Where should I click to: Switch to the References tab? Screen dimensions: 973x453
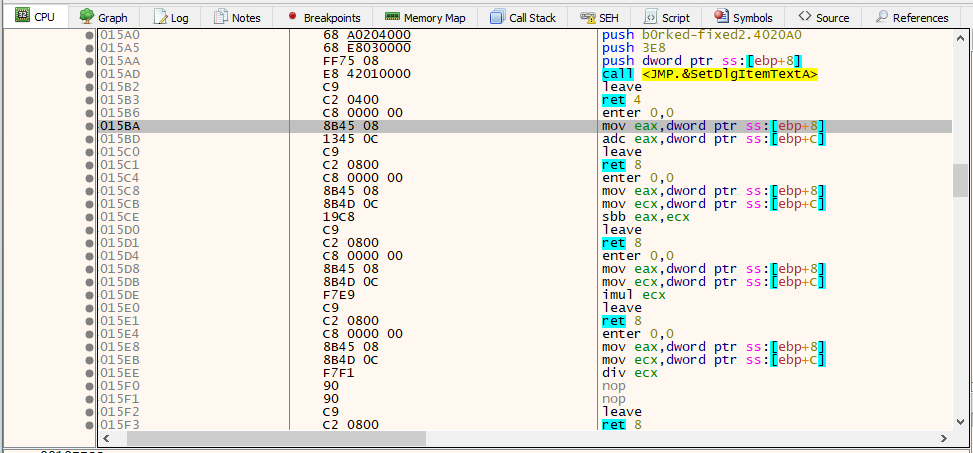(912, 17)
